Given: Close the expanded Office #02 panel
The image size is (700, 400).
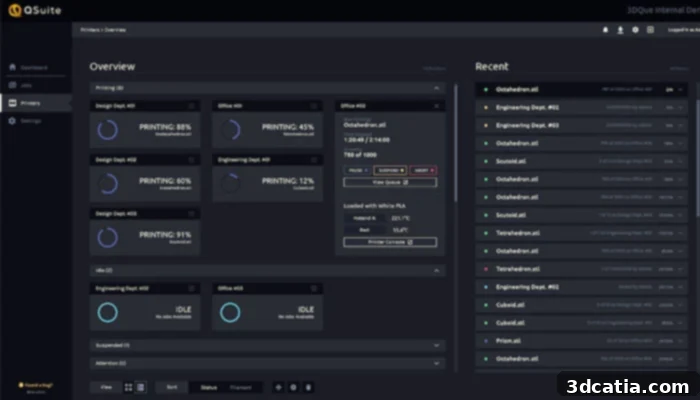Looking at the screenshot, I should pos(437,106).
